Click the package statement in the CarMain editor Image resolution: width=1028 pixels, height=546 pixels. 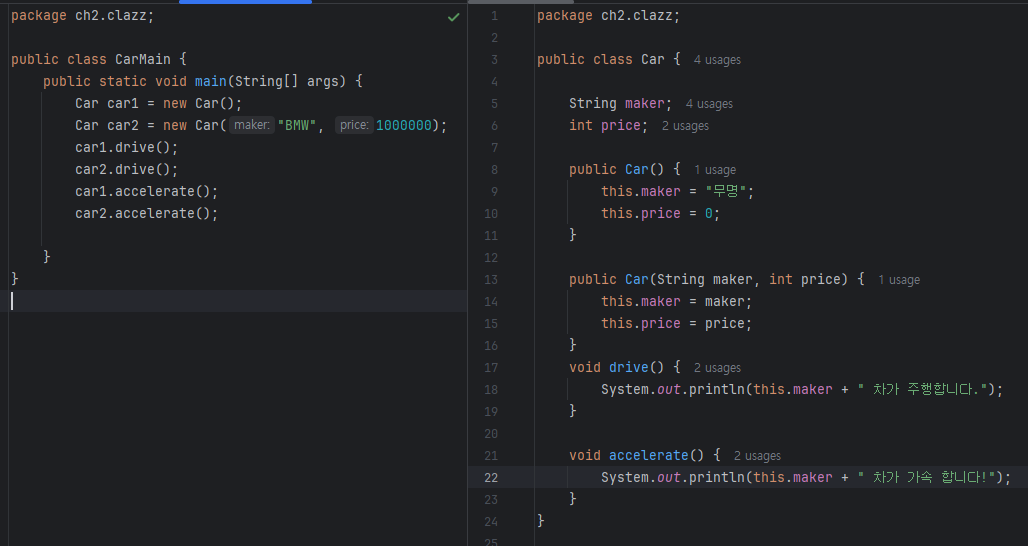[83, 16]
